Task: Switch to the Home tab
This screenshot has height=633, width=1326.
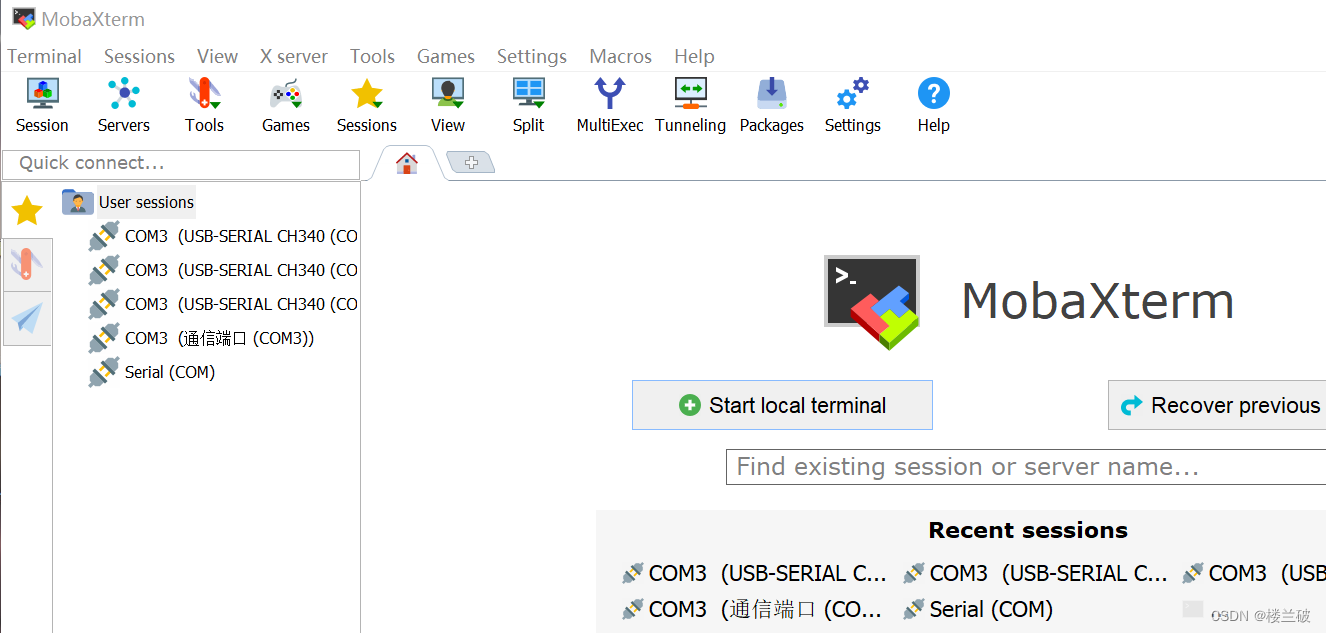Action: pos(406,163)
